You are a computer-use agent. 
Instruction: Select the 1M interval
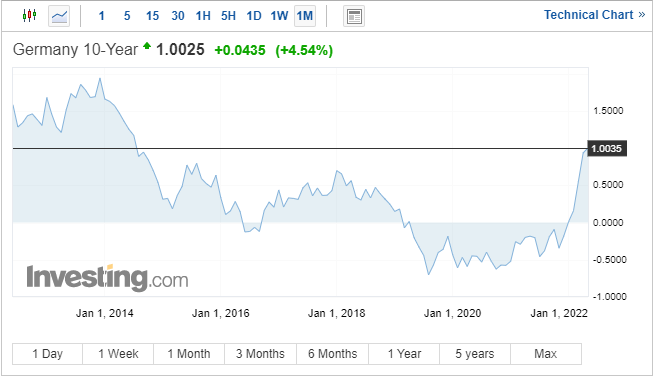click(305, 16)
